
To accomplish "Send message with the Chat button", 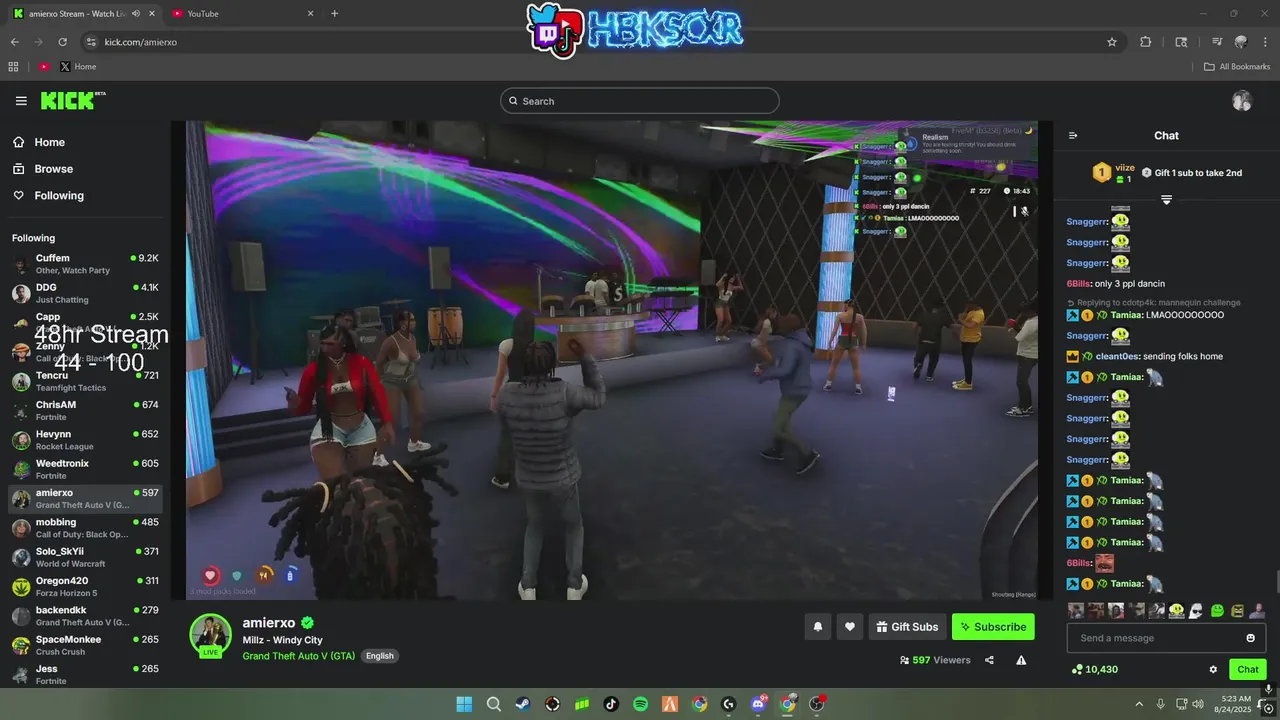I will 1248,669.
